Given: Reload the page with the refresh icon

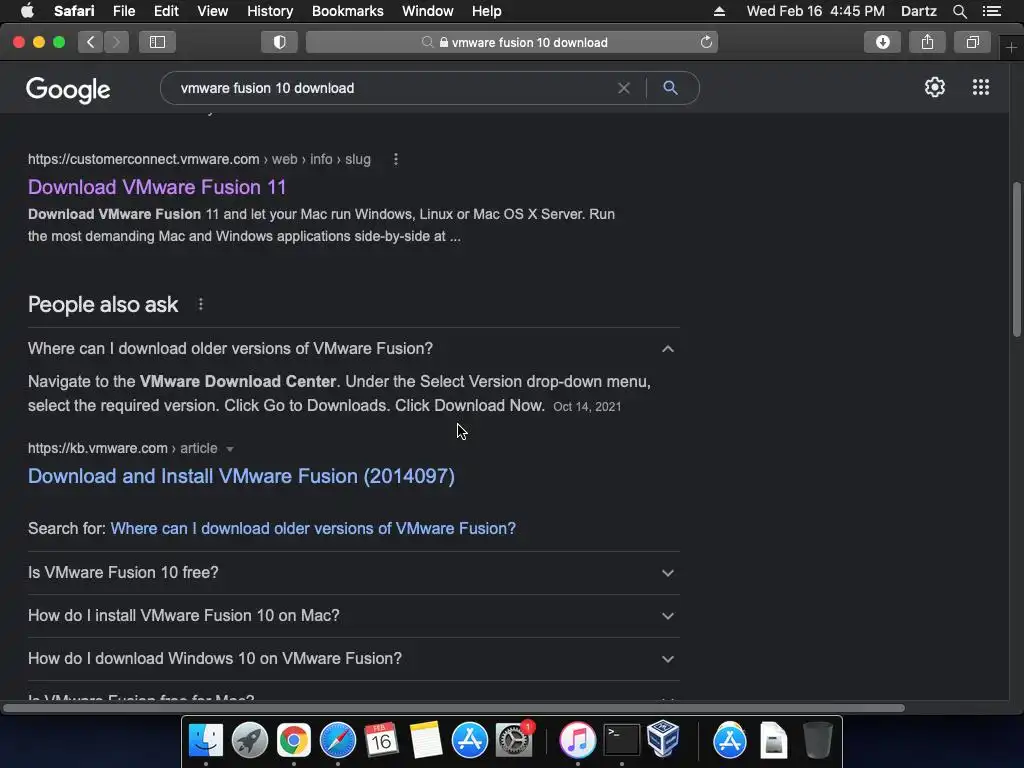Looking at the screenshot, I should (x=706, y=42).
